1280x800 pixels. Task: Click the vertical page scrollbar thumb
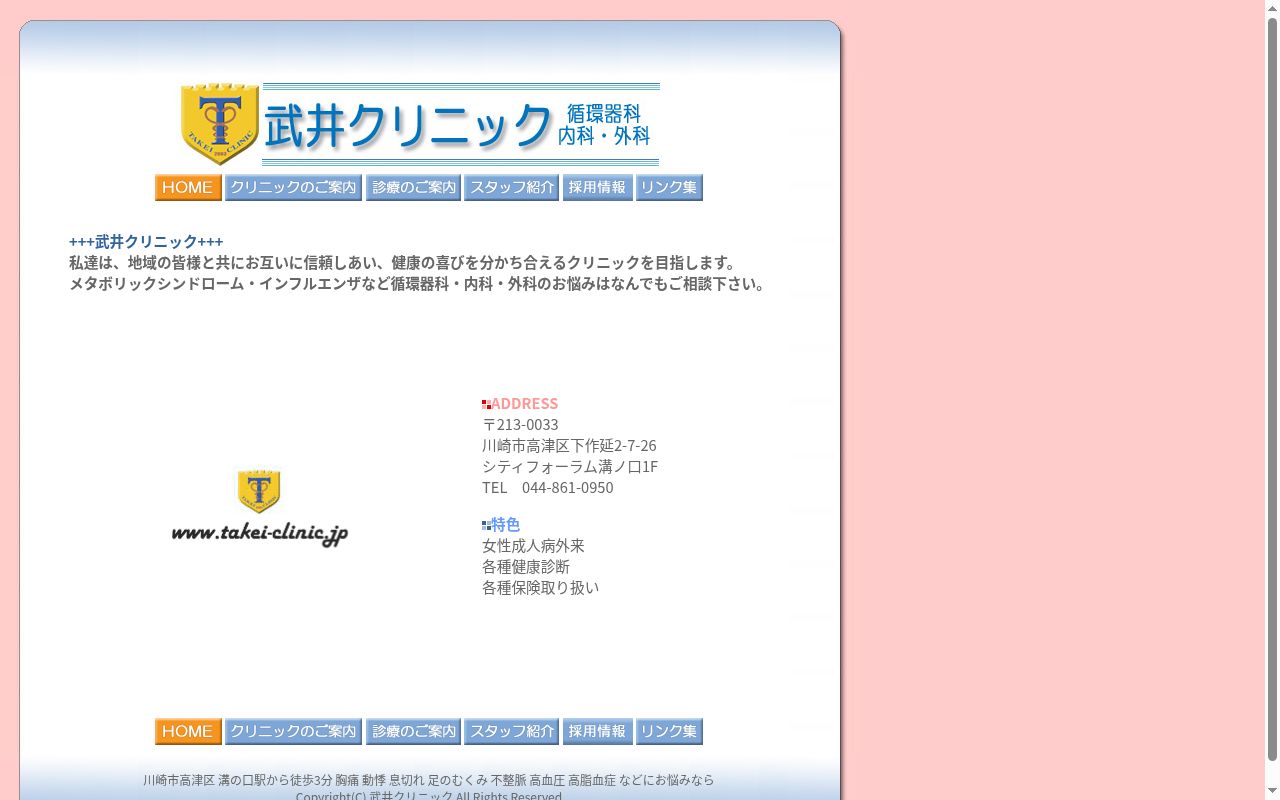click(1272, 390)
